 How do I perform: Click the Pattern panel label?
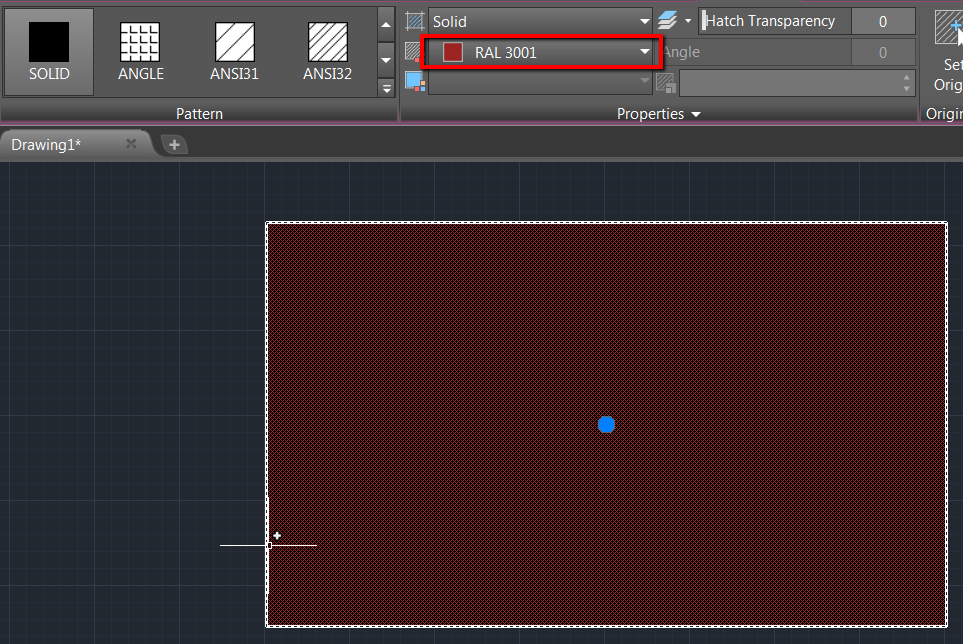(x=200, y=113)
